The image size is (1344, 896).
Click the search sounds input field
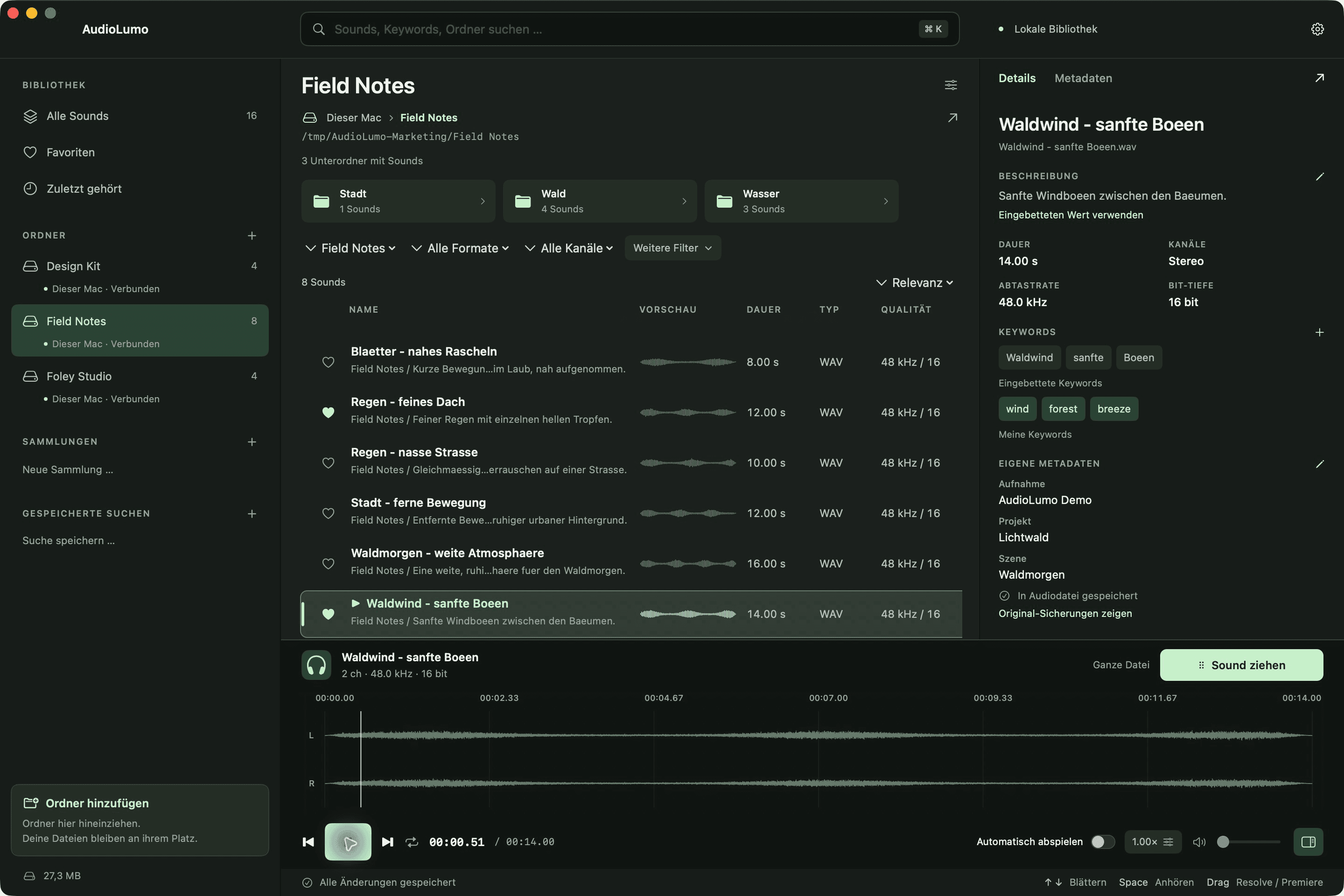(629, 29)
